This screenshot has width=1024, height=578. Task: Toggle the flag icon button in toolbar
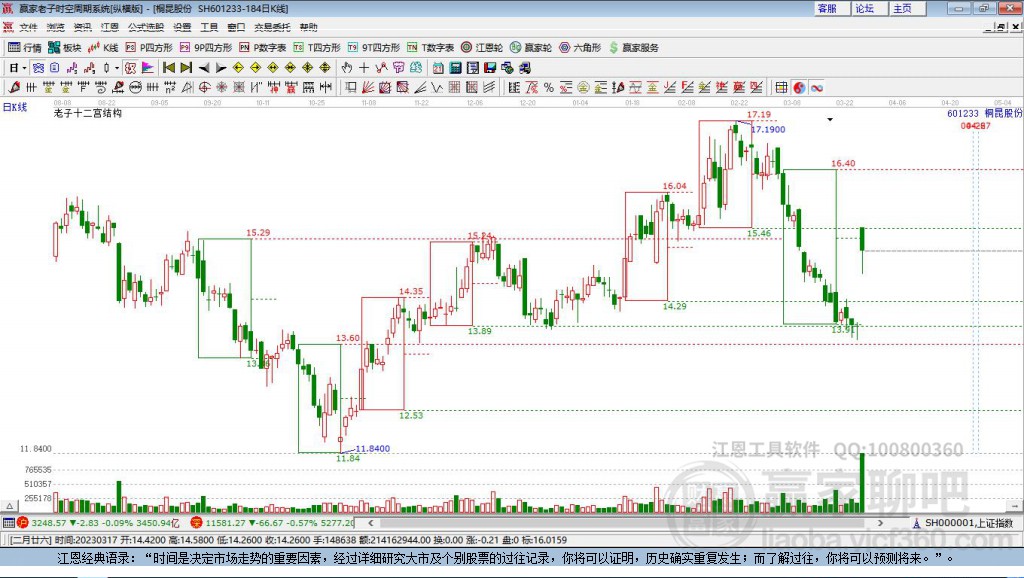click(148, 68)
